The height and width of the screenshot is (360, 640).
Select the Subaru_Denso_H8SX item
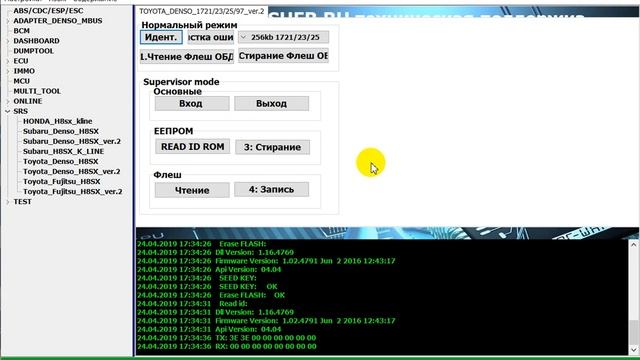[x=61, y=131]
